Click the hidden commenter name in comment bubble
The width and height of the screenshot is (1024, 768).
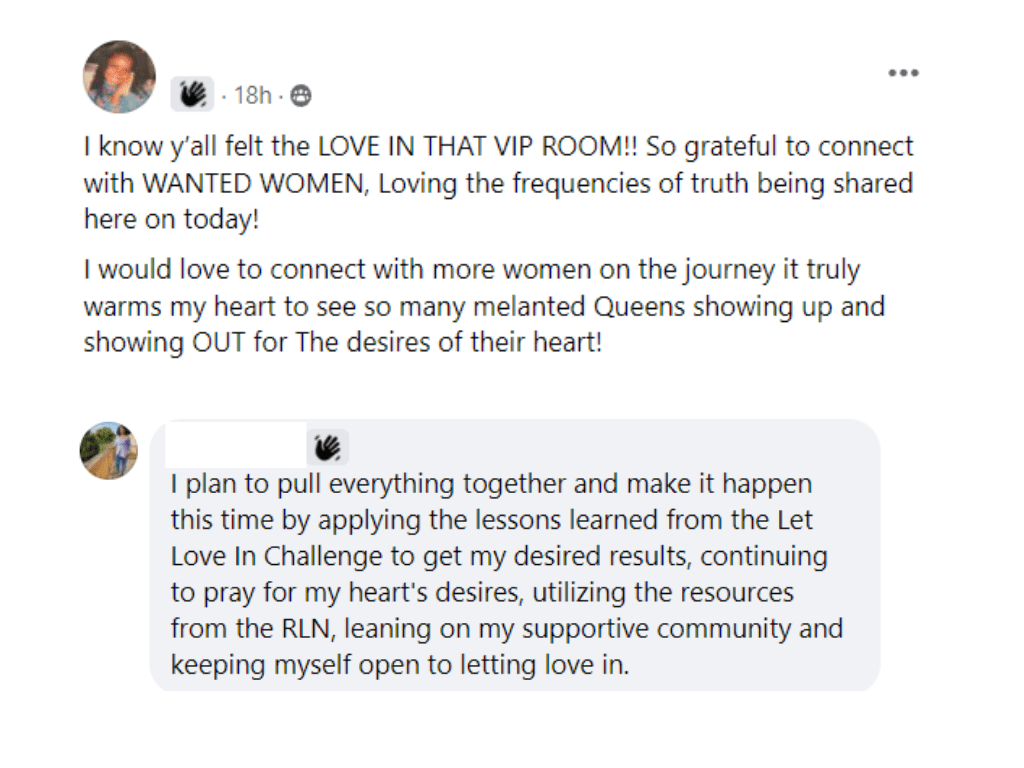[x=236, y=446]
